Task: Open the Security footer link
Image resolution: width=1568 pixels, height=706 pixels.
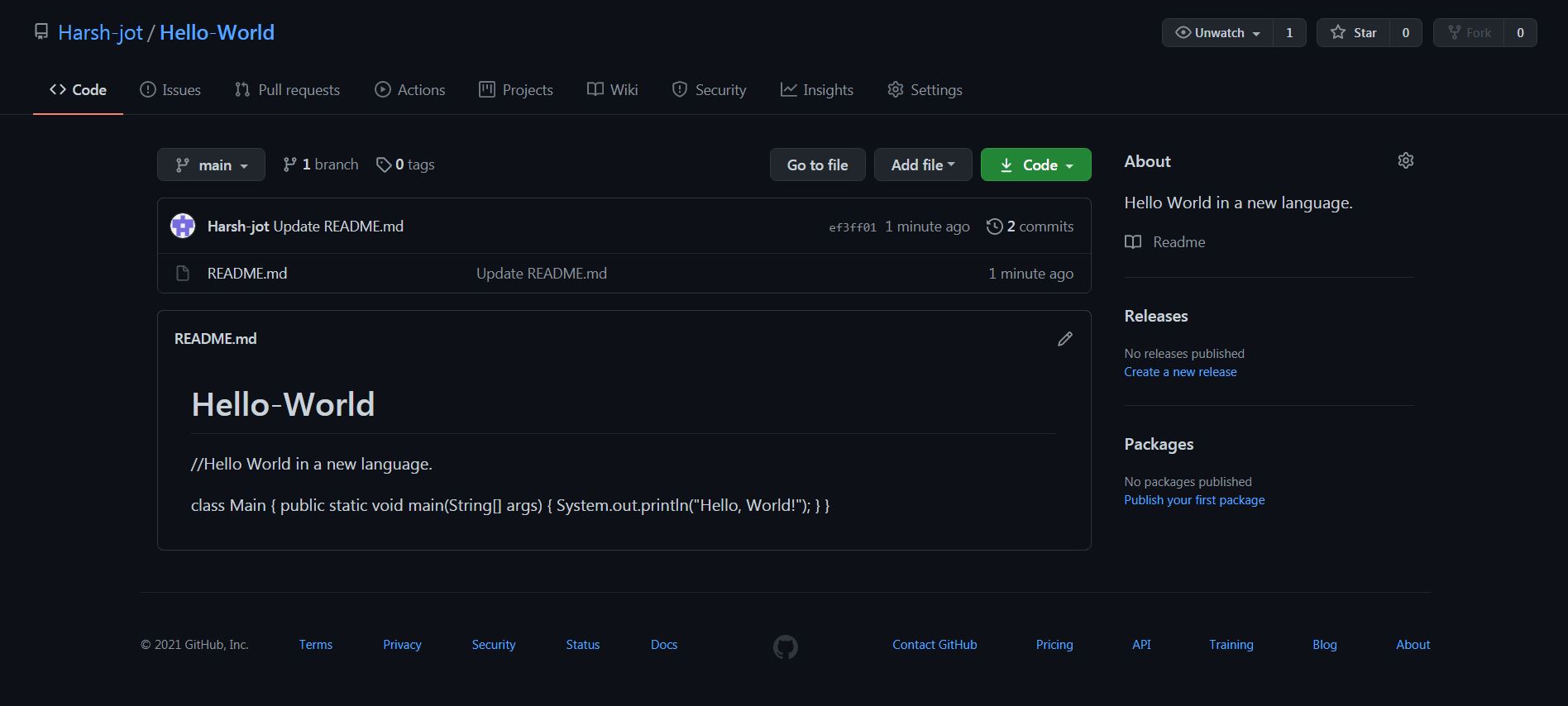Action: [x=494, y=645]
